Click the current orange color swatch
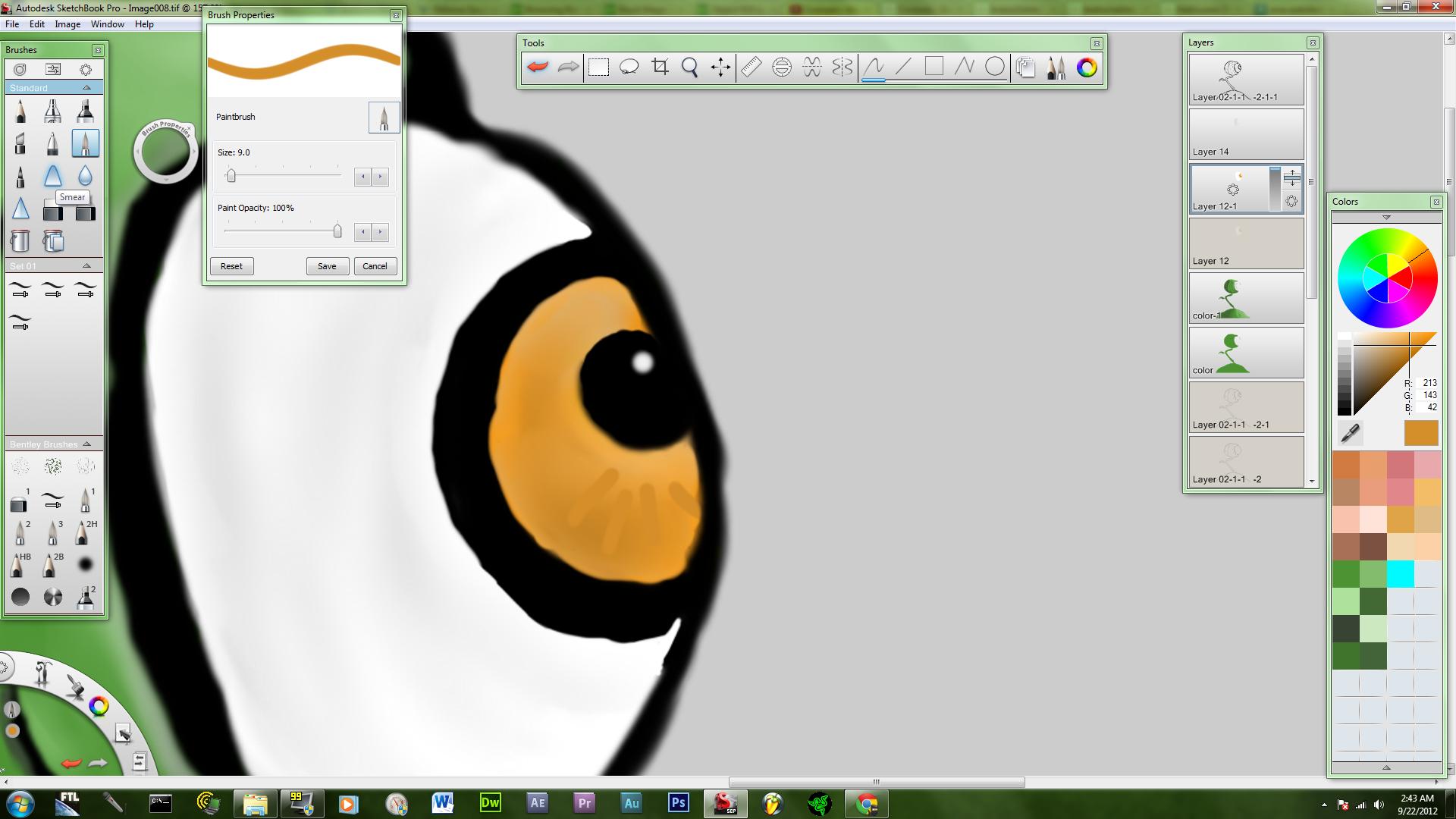 (1420, 433)
